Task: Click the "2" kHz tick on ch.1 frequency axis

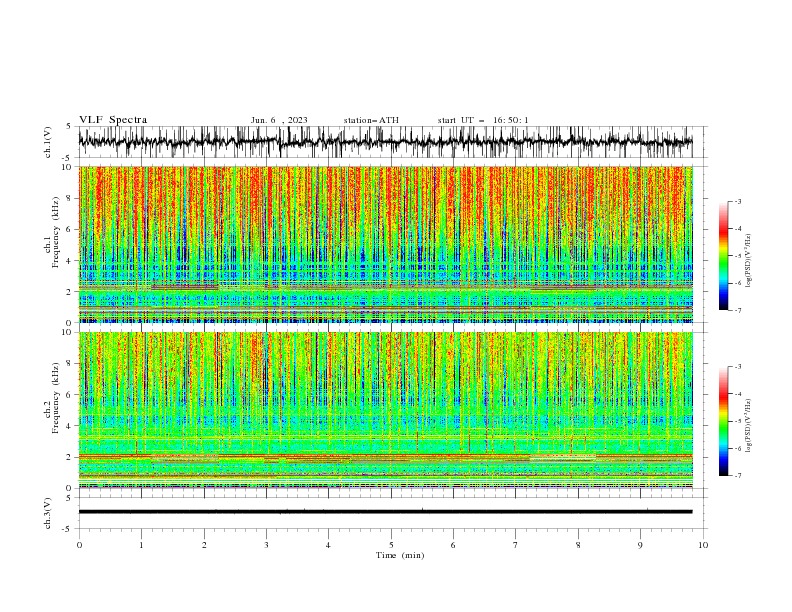Action: 70,292
